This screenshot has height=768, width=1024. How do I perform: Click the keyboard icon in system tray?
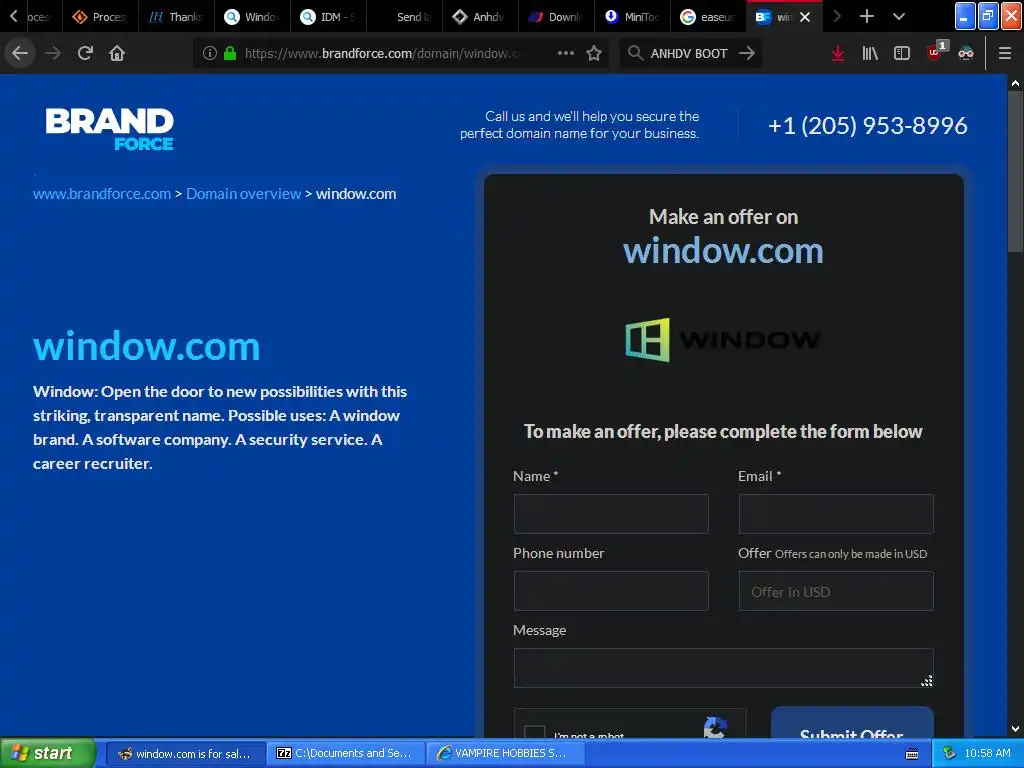pyautogui.click(x=912, y=754)
